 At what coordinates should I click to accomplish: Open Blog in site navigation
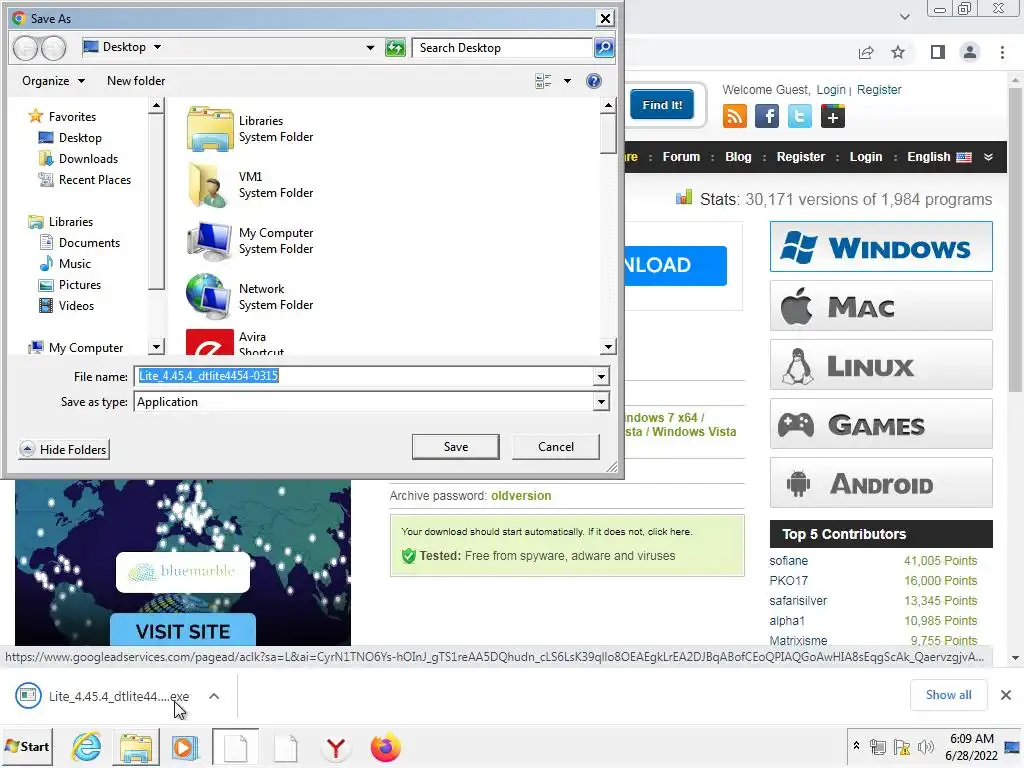point(738,157)
